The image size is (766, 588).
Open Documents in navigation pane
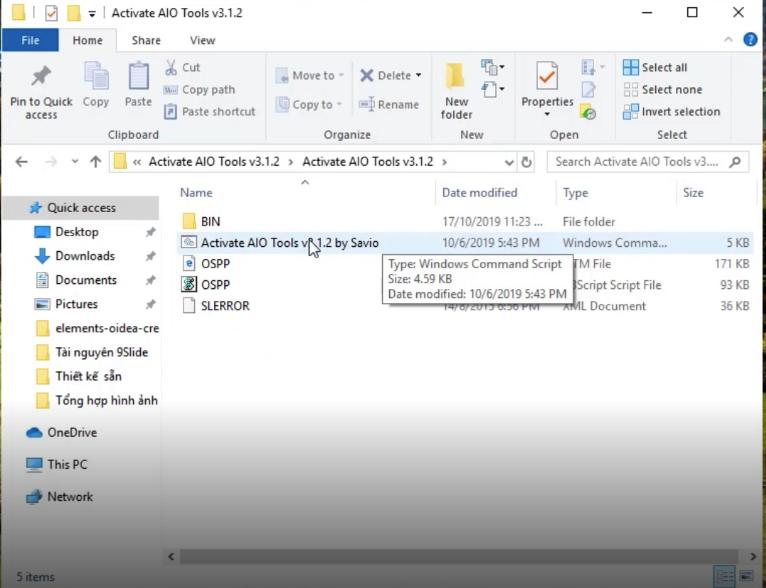(86, 280)
